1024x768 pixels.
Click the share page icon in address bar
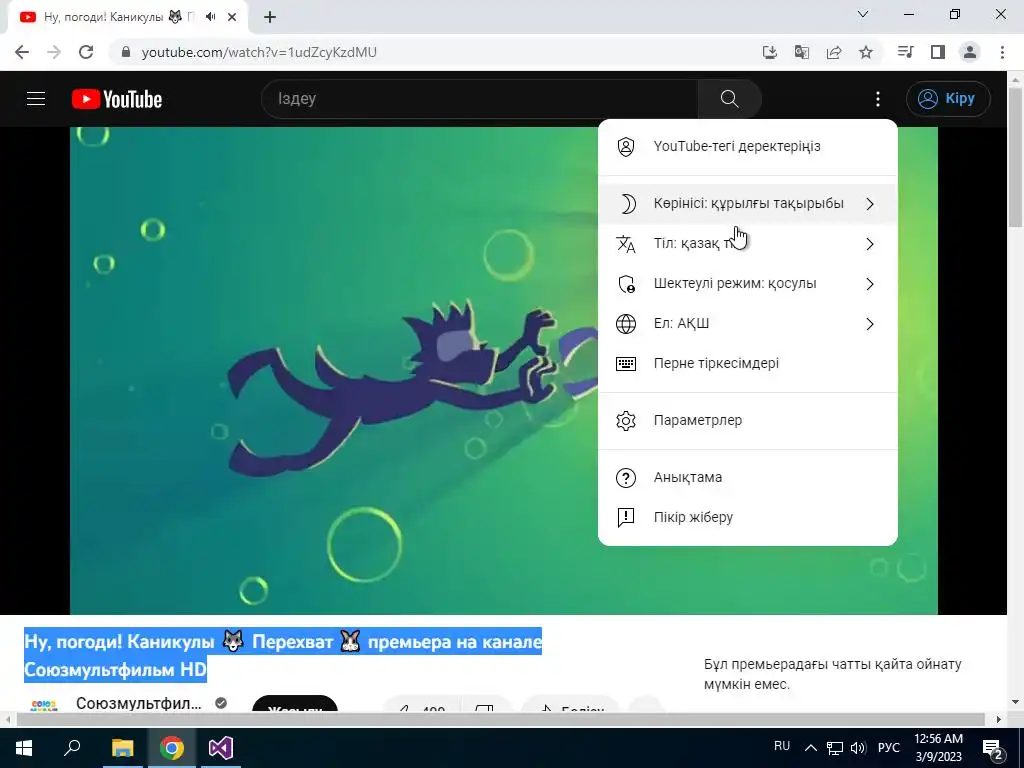tap(834, 52)
